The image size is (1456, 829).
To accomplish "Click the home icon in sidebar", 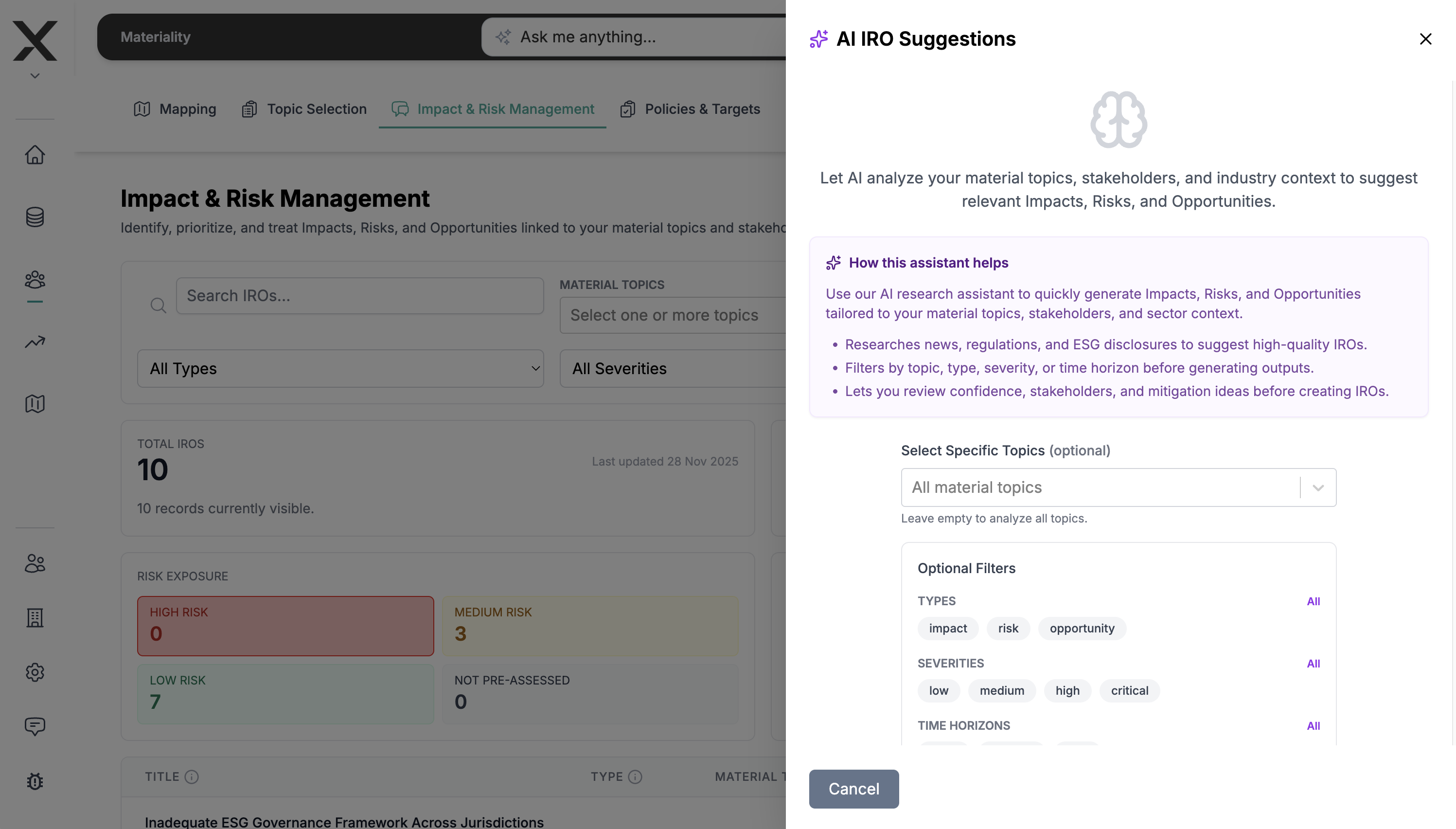I will (x=35, y=155).
